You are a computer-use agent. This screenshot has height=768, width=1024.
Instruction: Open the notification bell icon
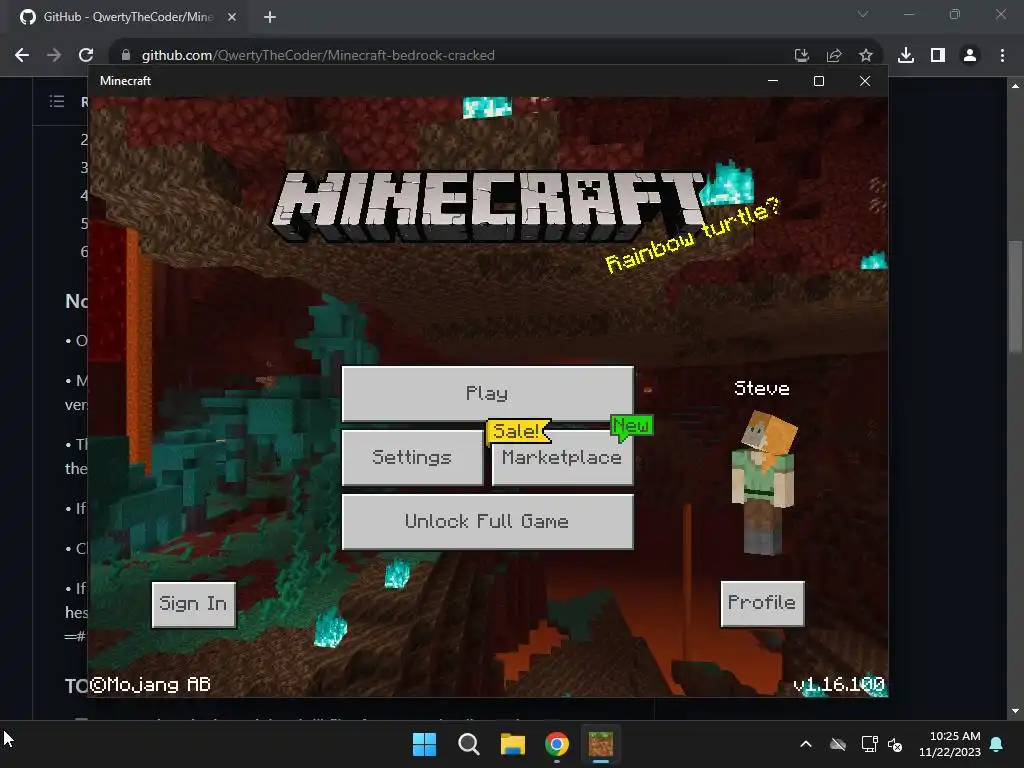[x=997, y=744]
